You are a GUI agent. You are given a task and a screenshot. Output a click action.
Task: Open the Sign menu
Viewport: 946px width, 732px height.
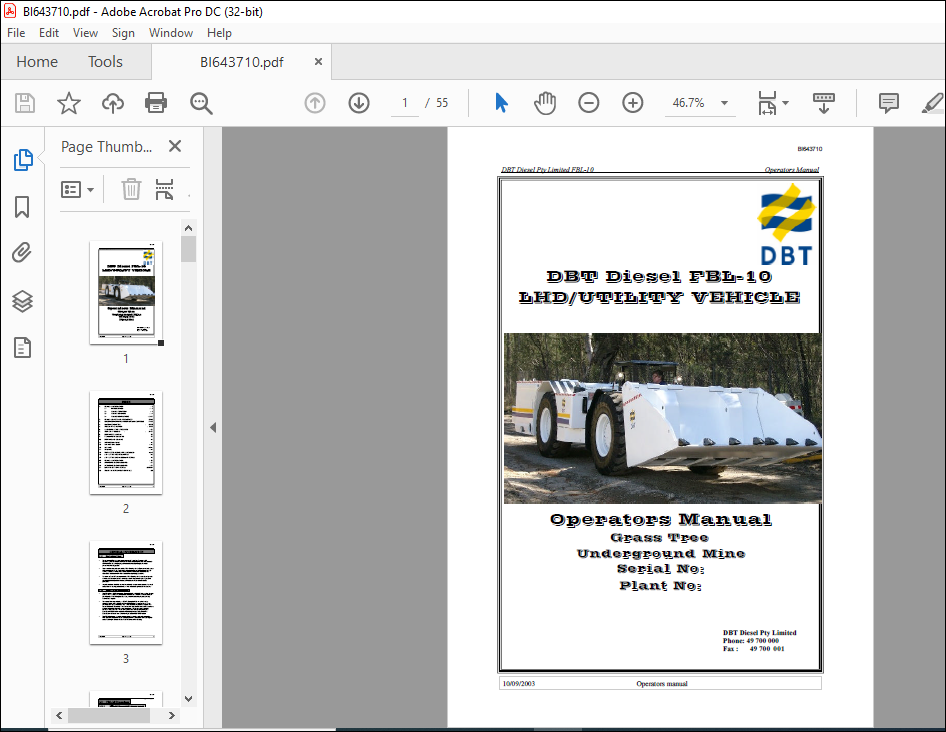(x=123, y=33)
